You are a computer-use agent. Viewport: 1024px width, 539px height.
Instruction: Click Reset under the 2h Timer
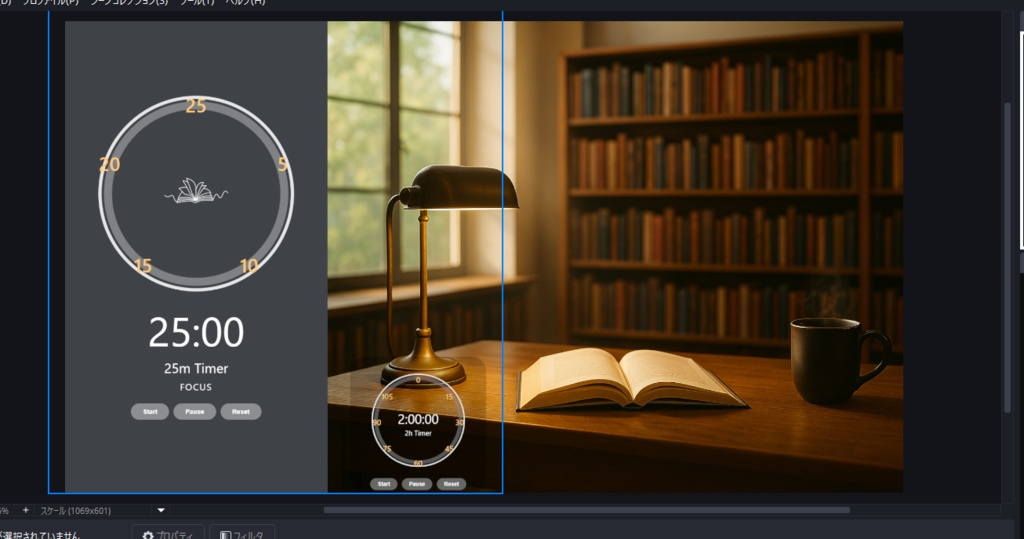[451, 484]
